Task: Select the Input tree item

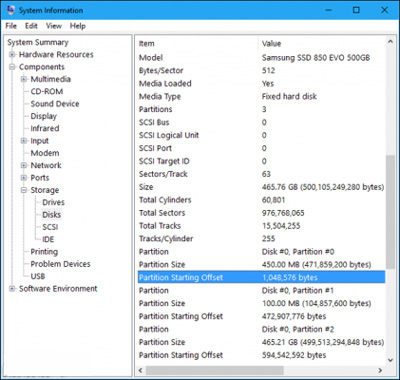Action: pos(40,141)
